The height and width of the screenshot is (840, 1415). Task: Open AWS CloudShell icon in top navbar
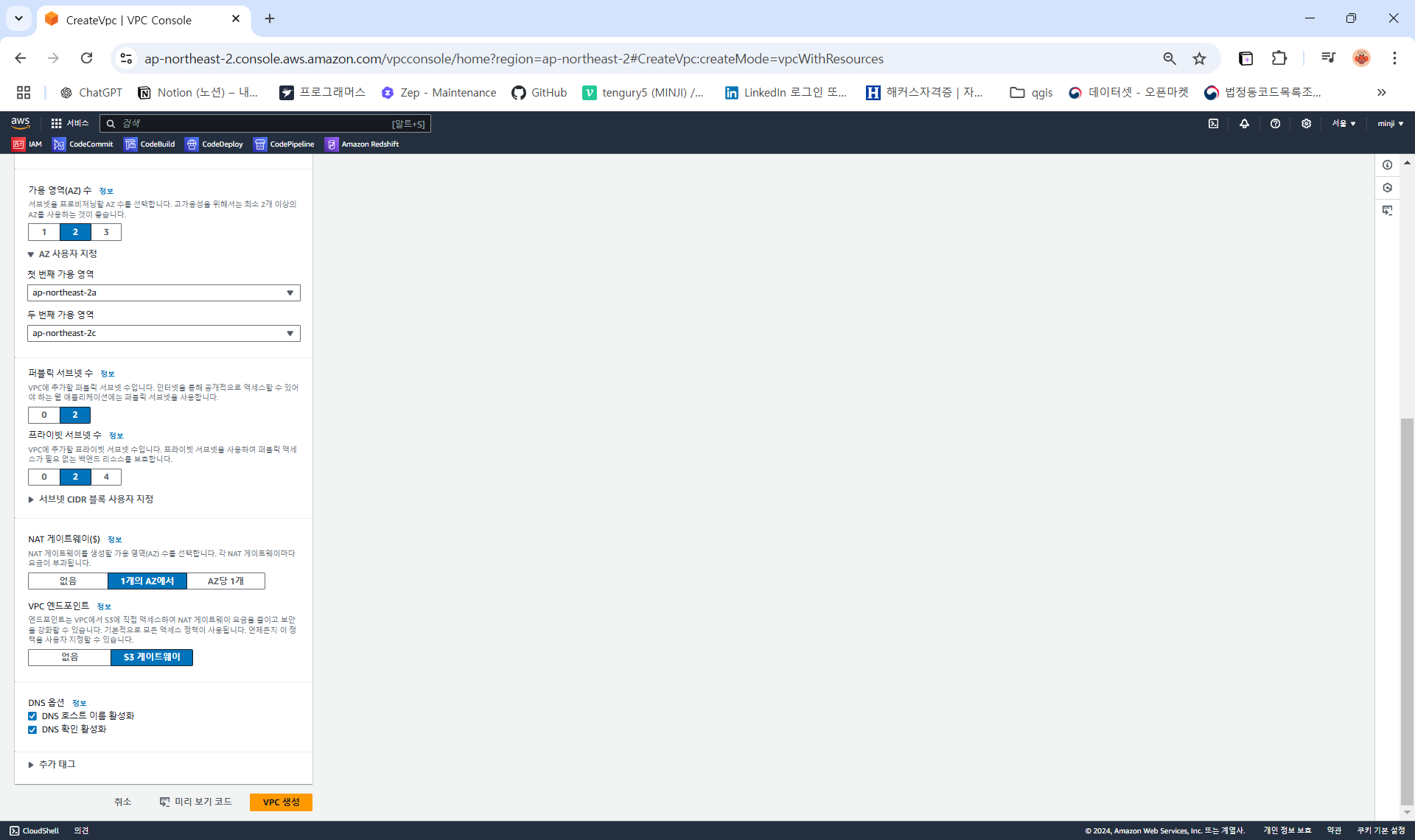coord(1213,124)
